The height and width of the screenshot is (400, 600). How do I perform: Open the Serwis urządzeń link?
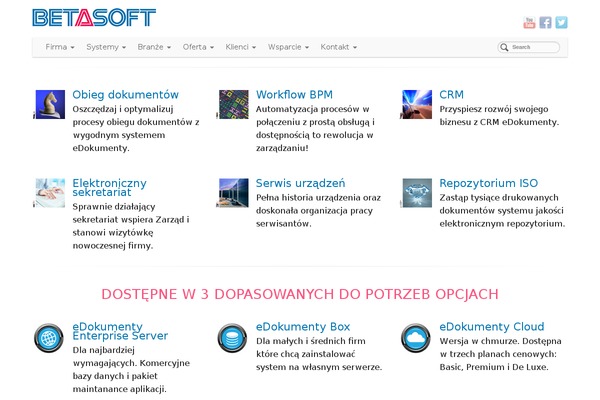[x=300, y=183]
